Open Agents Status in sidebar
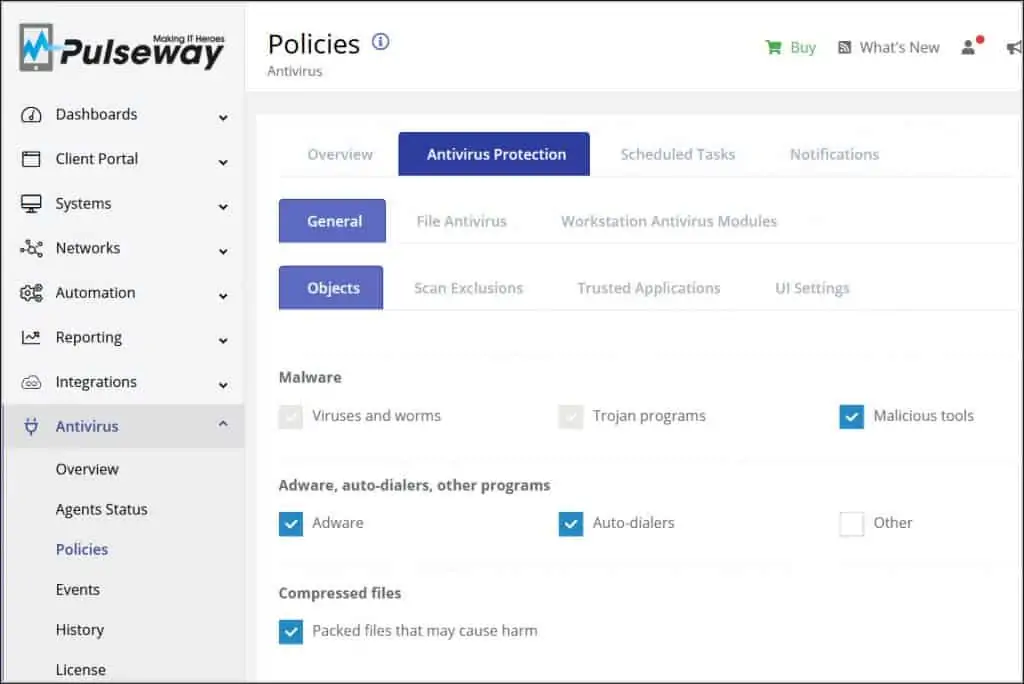The image size is (1024, 684). pos(102,509)
